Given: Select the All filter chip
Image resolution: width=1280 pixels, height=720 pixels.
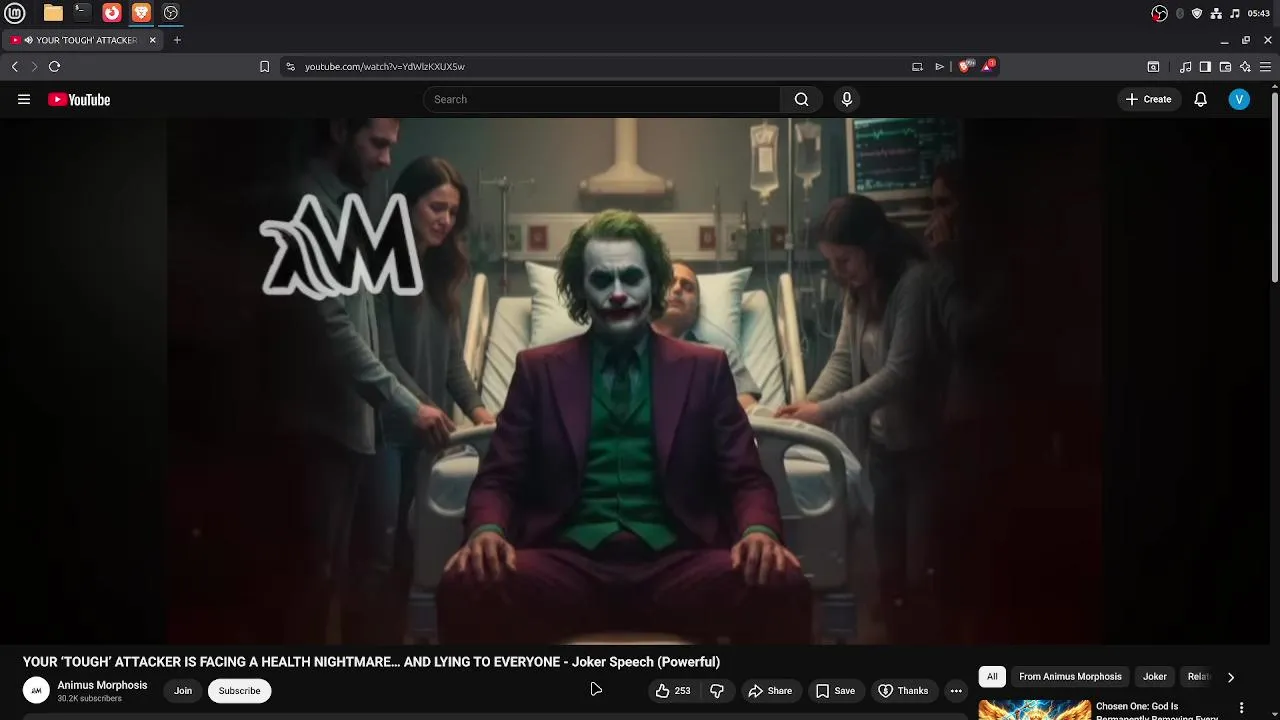Looking at the screenshot, I should click(992, 677).
